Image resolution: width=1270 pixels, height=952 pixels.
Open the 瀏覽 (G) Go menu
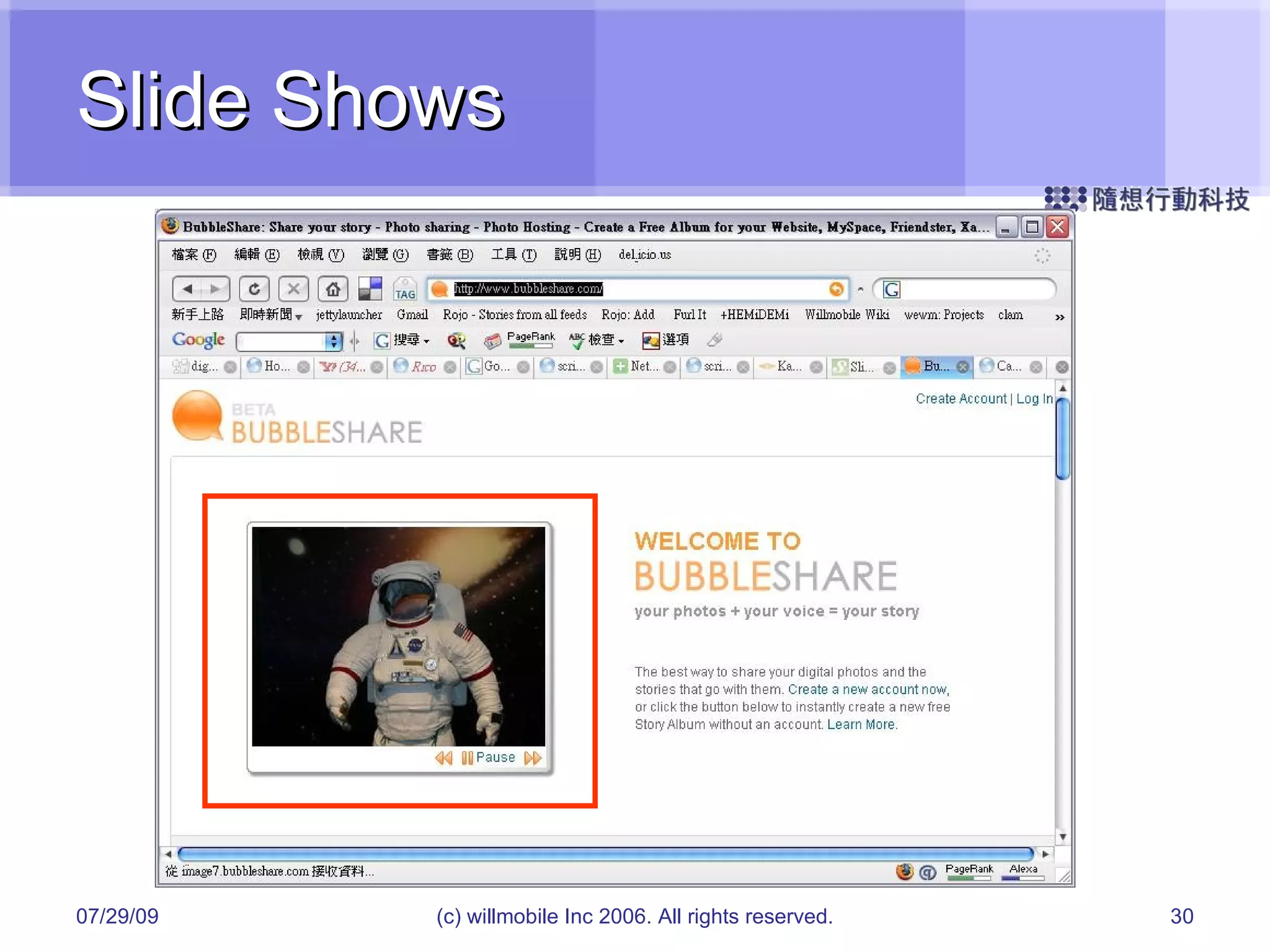click(386, 255)
